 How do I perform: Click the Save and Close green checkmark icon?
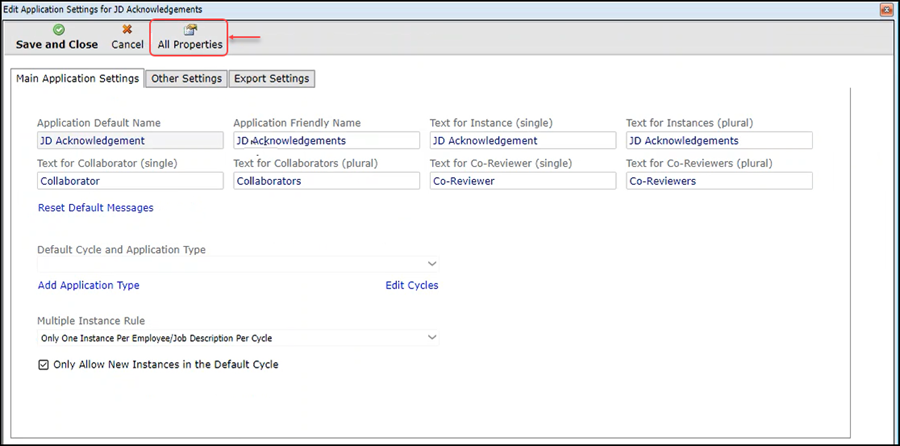click(57, 30)
